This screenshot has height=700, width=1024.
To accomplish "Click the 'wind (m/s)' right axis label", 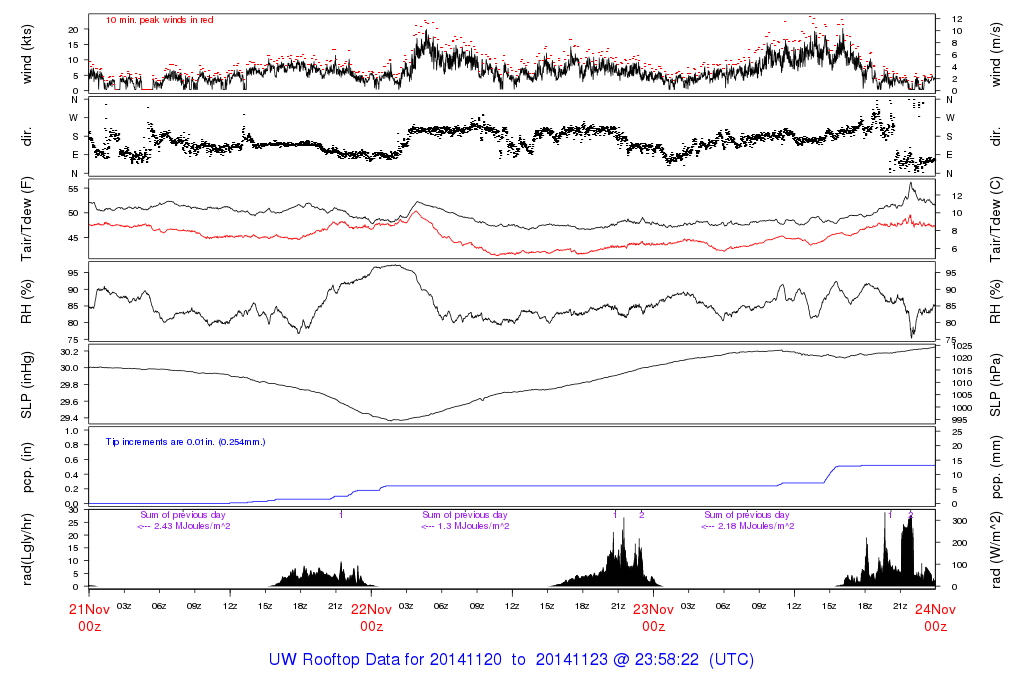I will point(995,54).
